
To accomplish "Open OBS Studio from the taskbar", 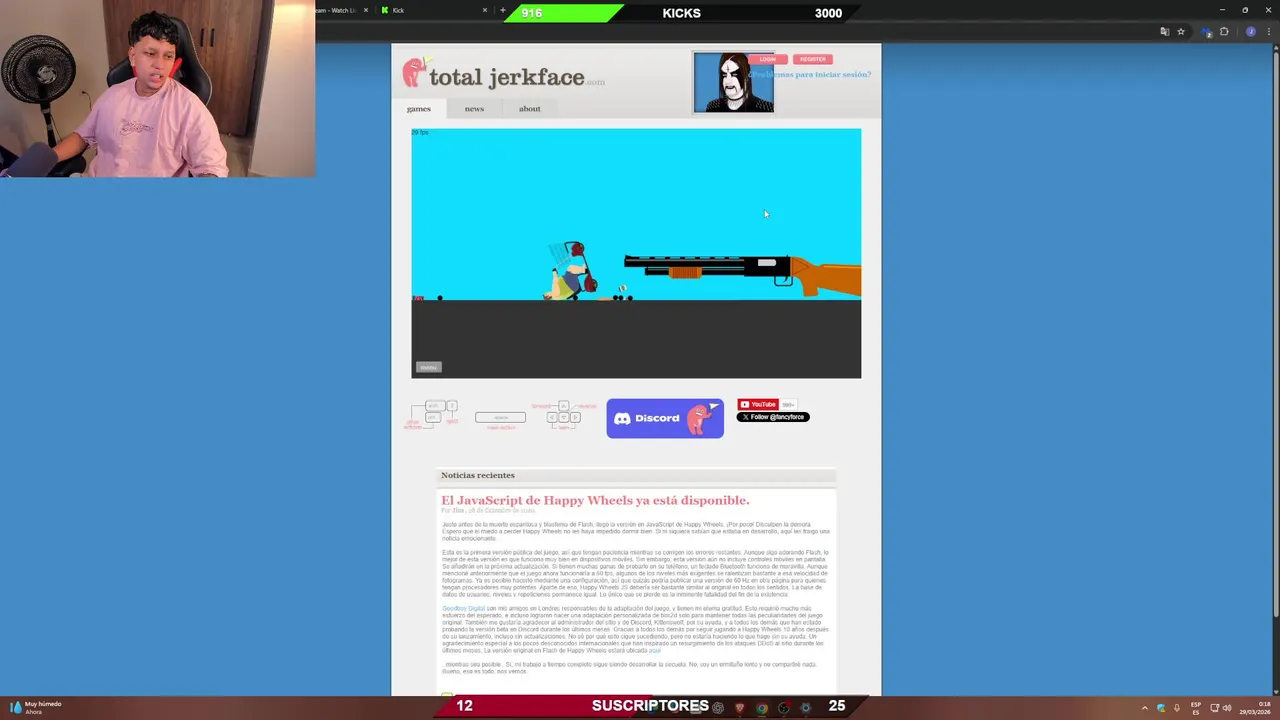I will (784, 708).
